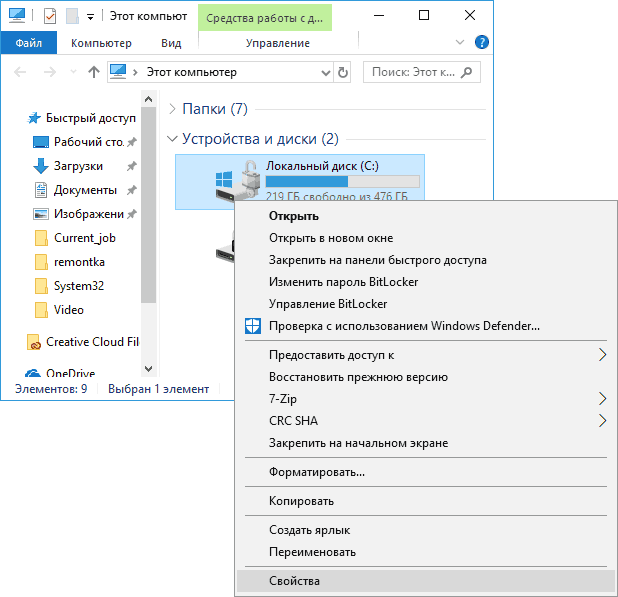This screenshot has height=597, width=618.
Task: Open the quick access toolbar customize dropdown
Action: [x=90, y=17]
